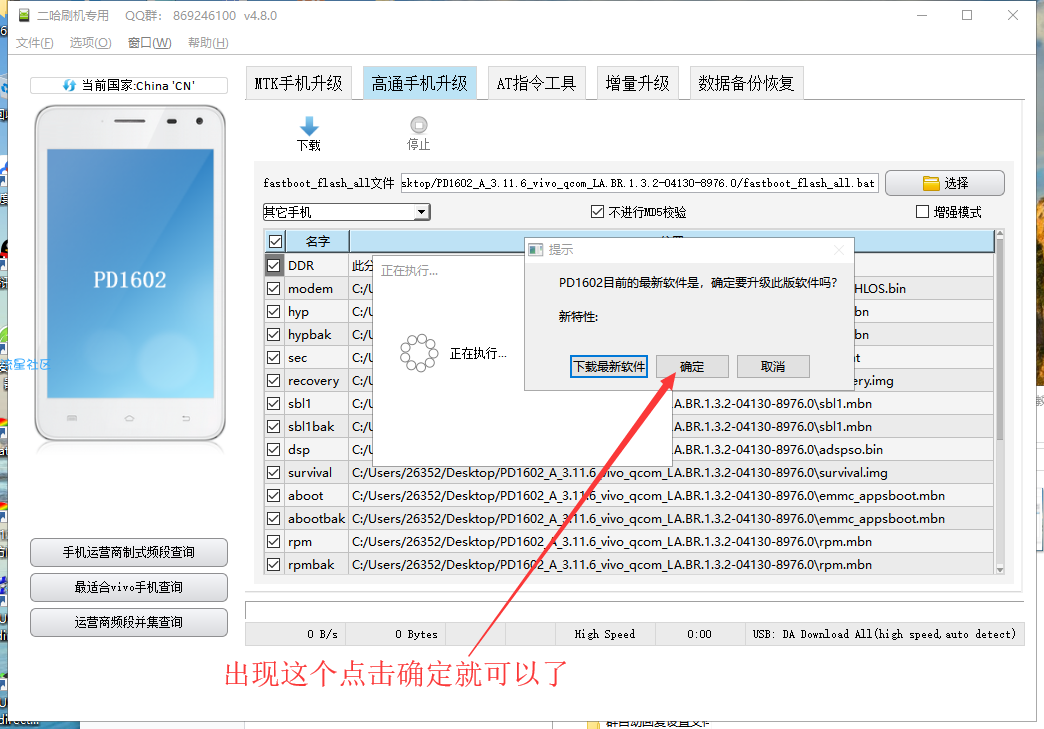This screenshot has height=729, width=1044.
Task: Select the 高通手机升级 tab
Action: click(419, 83)
